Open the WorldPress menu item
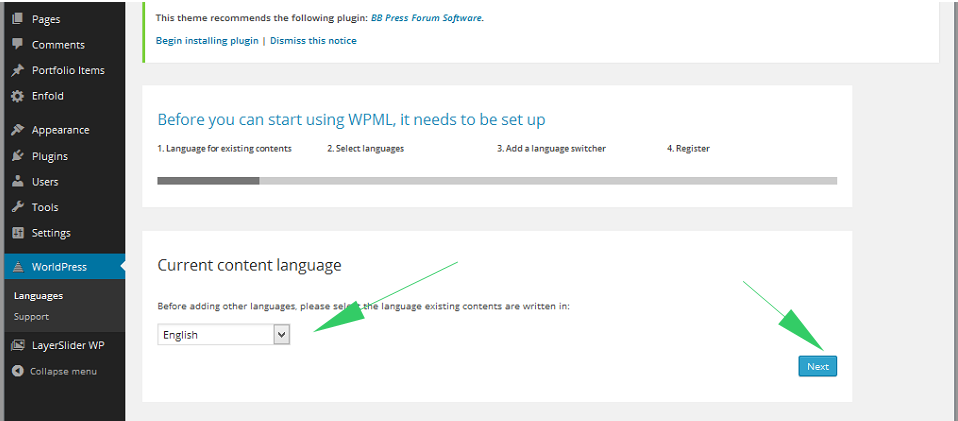The width and height of the screenshot is (958, 421). (x=59, y=267)
